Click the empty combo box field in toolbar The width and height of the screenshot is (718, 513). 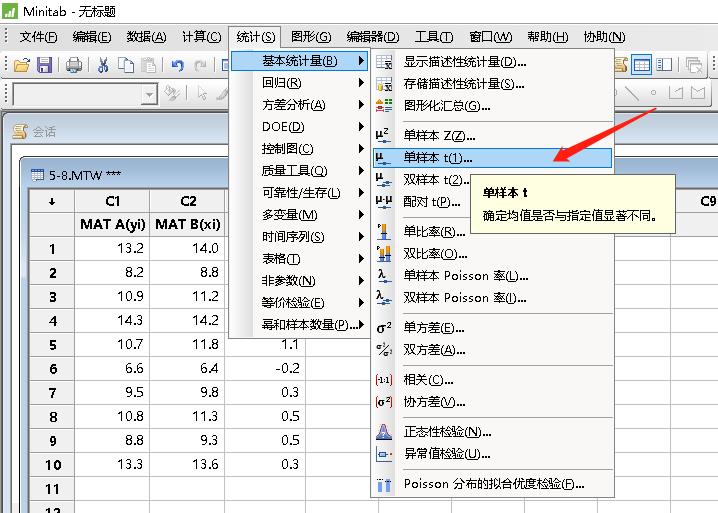pos(78,95)
